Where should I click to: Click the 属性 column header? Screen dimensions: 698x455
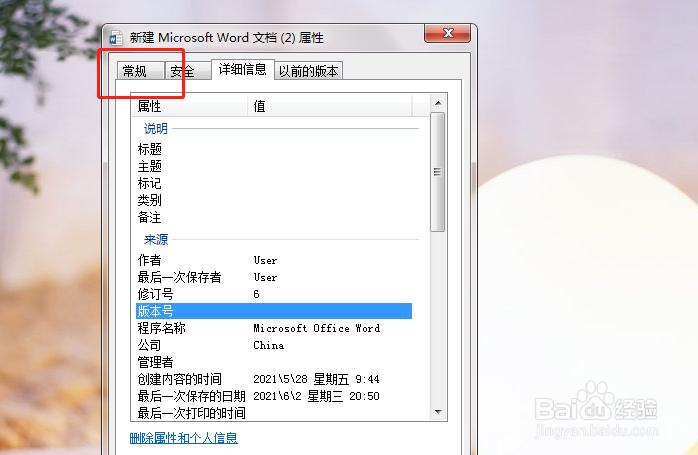click(190, 106)
